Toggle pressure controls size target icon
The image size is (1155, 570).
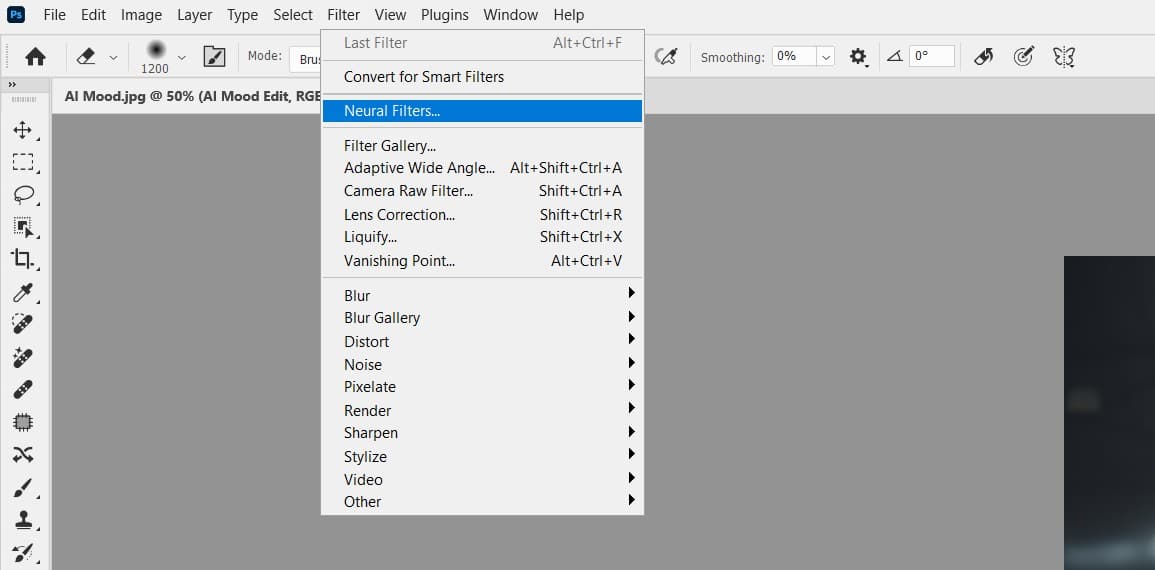[1023, 56]
